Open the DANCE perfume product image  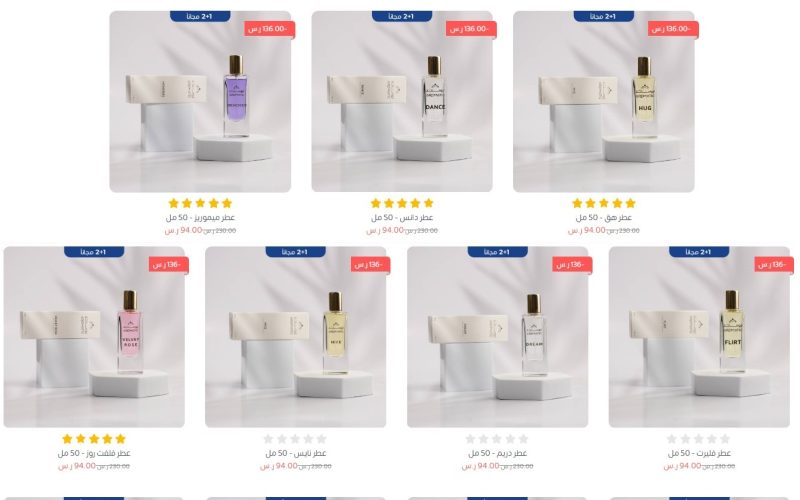coord(402,102)
